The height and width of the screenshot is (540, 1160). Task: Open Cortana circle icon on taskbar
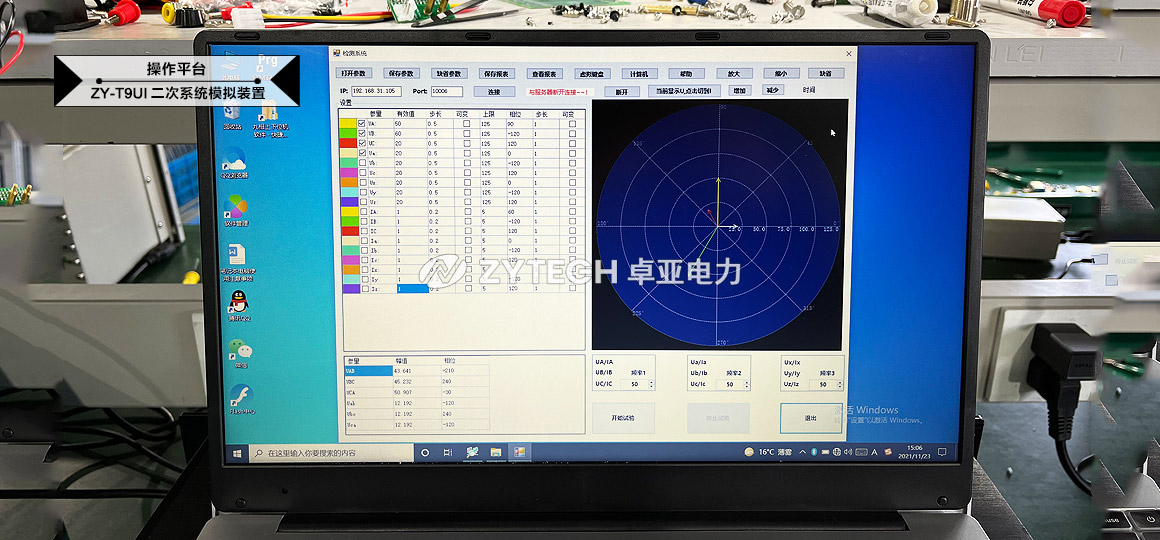point(425,452)
